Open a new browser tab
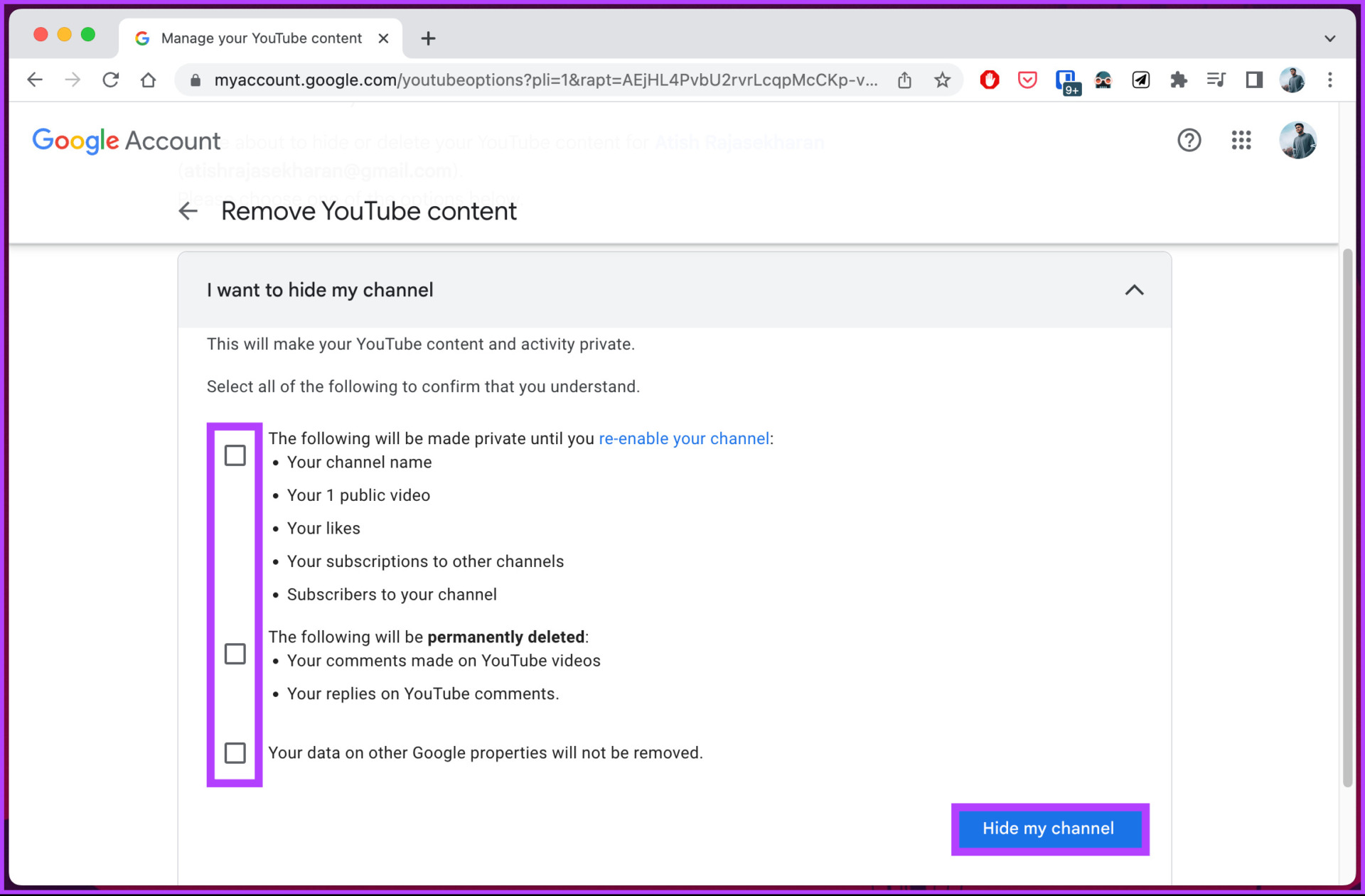 point(428,38)
